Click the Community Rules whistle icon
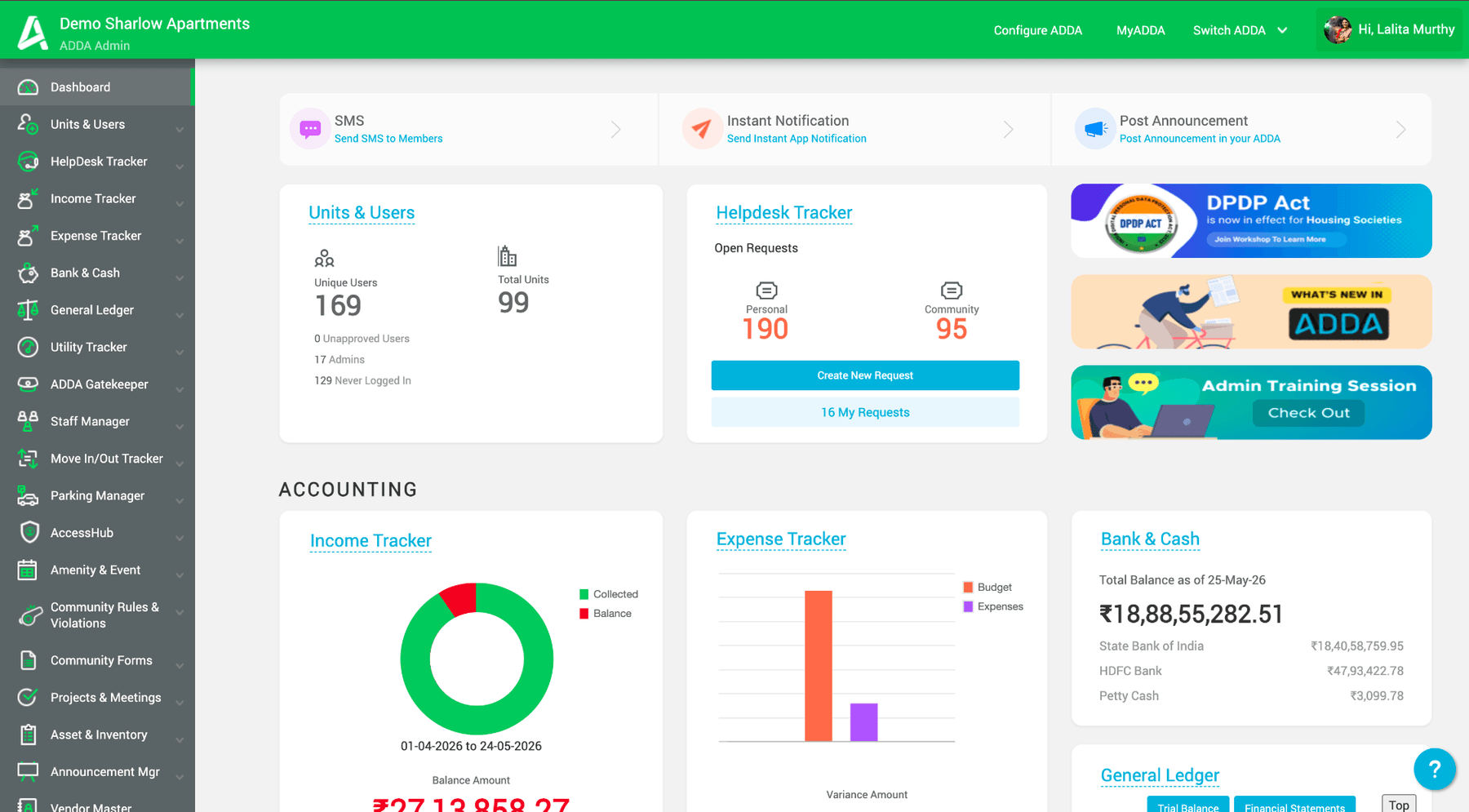This screenshot has height=812, width=1469. click(29, 615)
